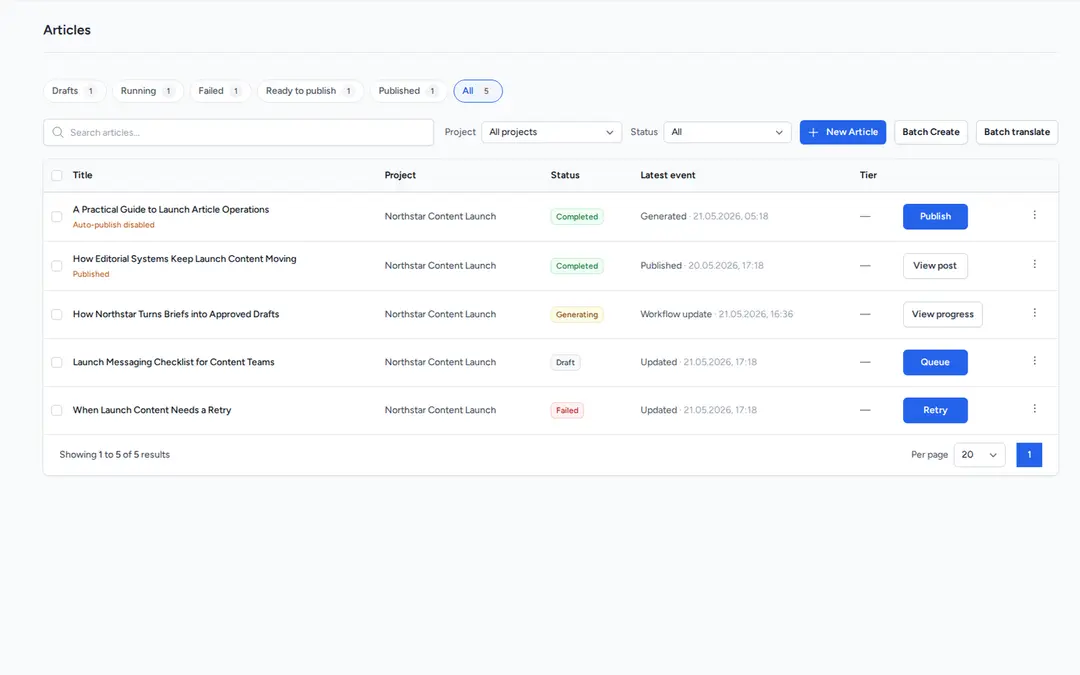The width and height of the screenshot is (1080, 675).
Task: Click the View progress button
Action: tap(942, 314)
